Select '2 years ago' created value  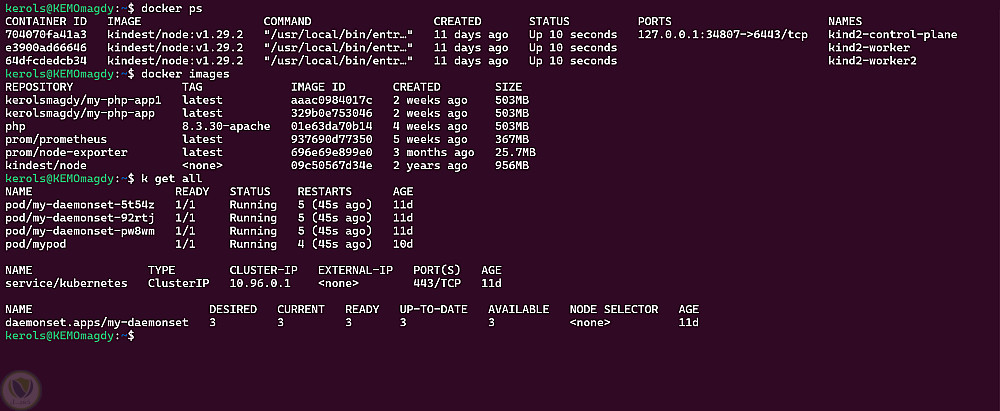(x=430, y=165)
